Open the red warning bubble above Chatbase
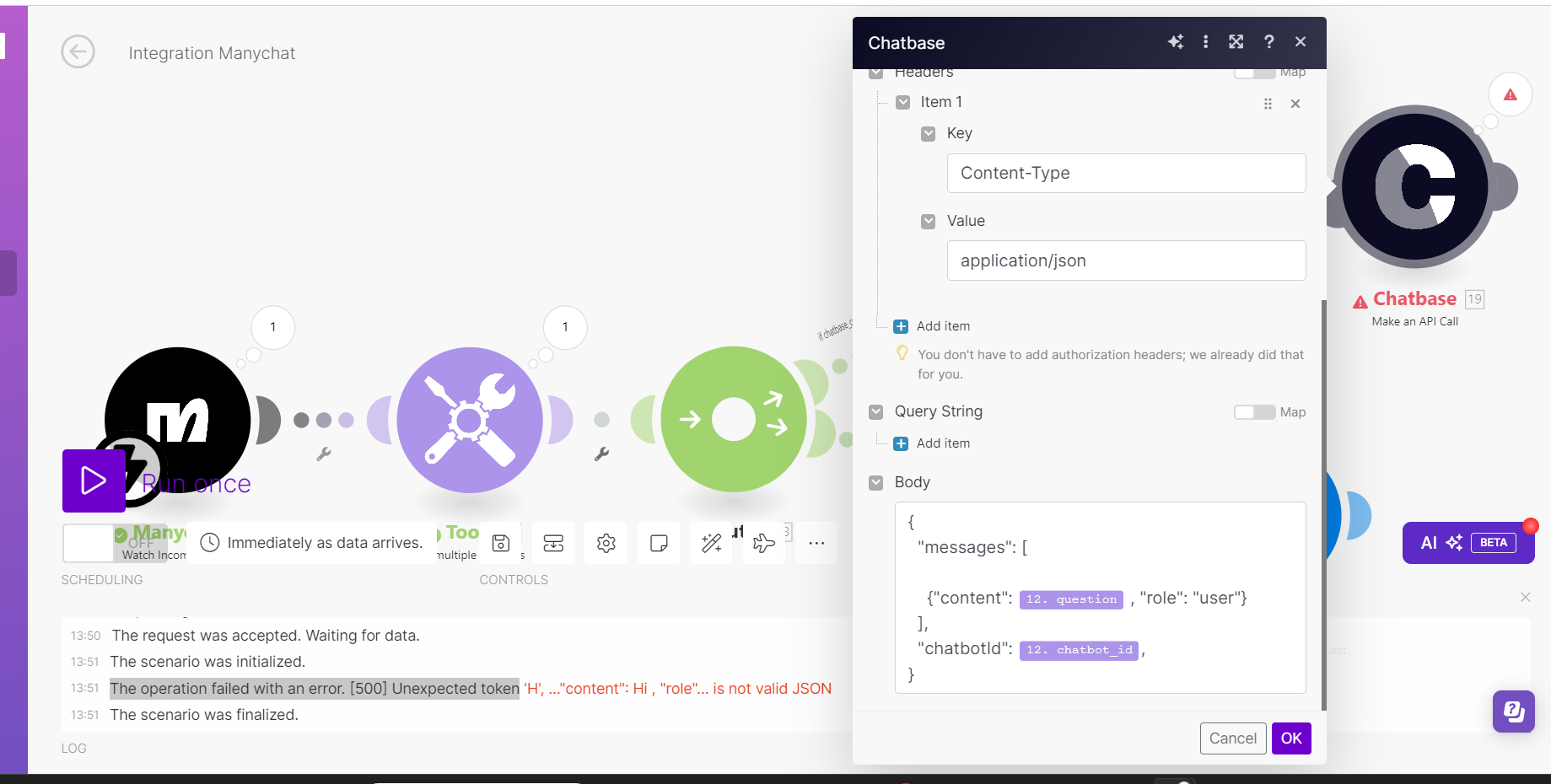The height and width of the screenshot is (784, 1551). (x=1511, y=95)
